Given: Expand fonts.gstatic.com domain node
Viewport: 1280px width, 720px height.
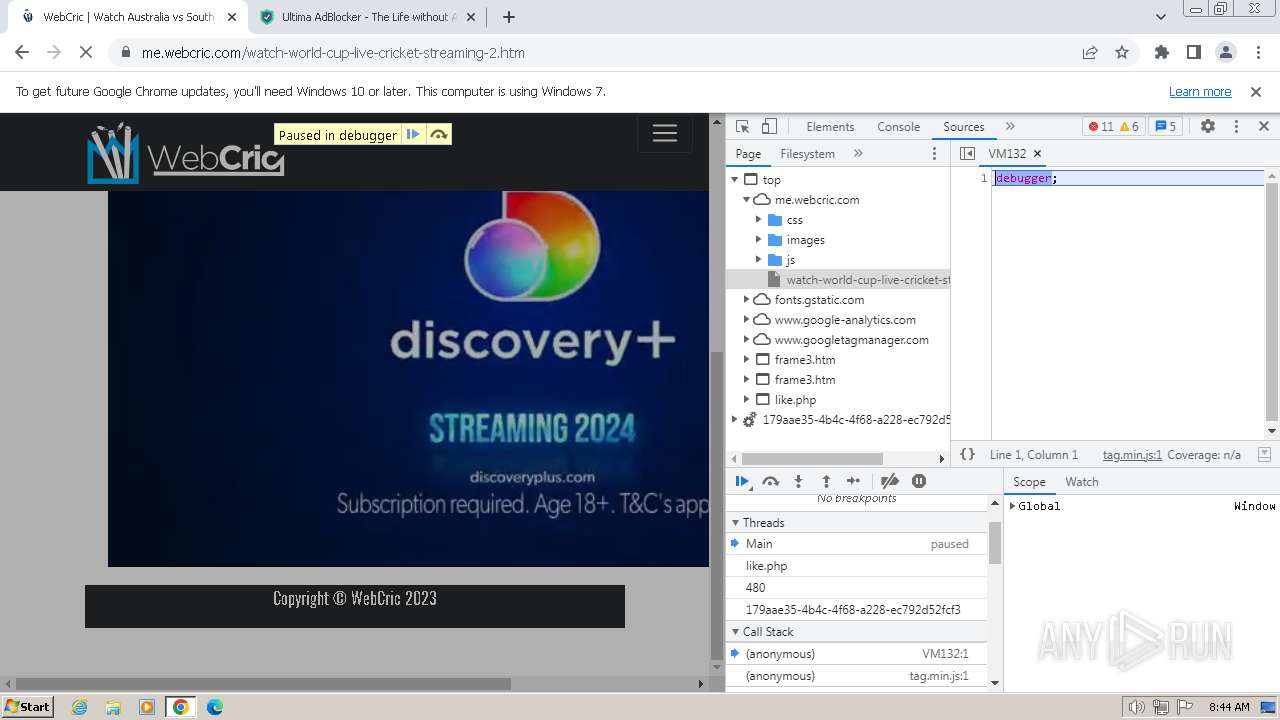Looking at the screenshot, I should coord(746,300).
